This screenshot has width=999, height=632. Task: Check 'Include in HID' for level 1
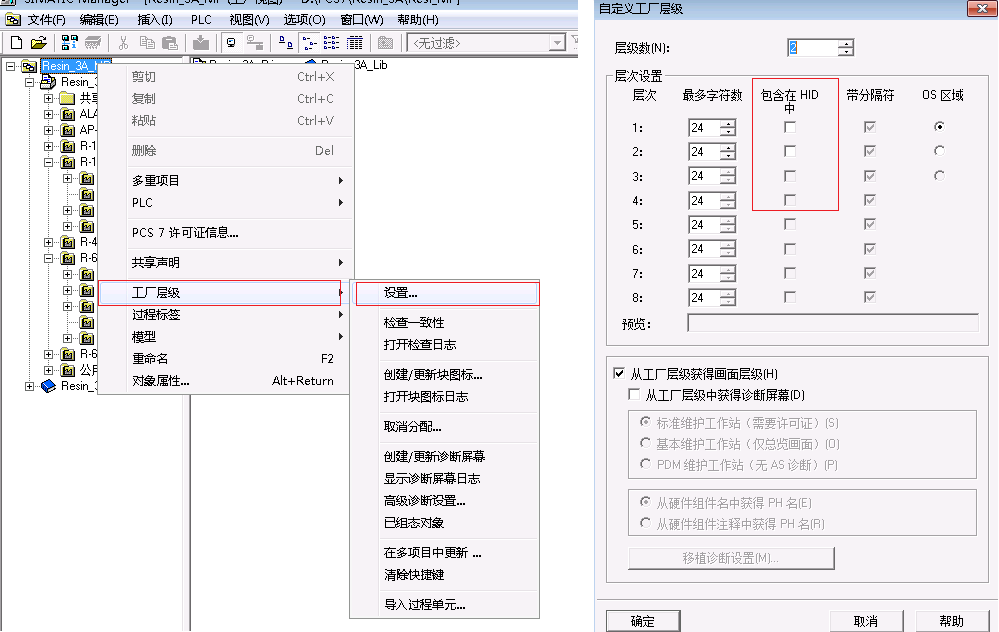[x=790, y=128]
